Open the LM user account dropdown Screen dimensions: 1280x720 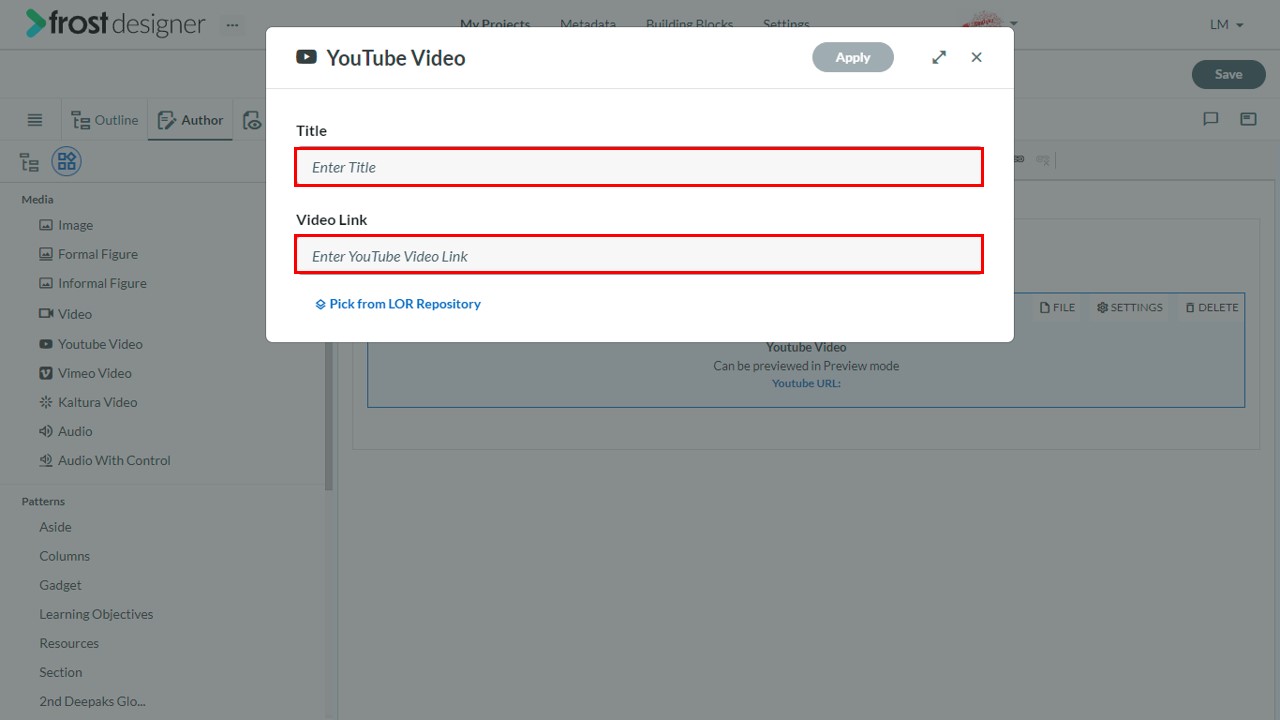pos(1226,24)
